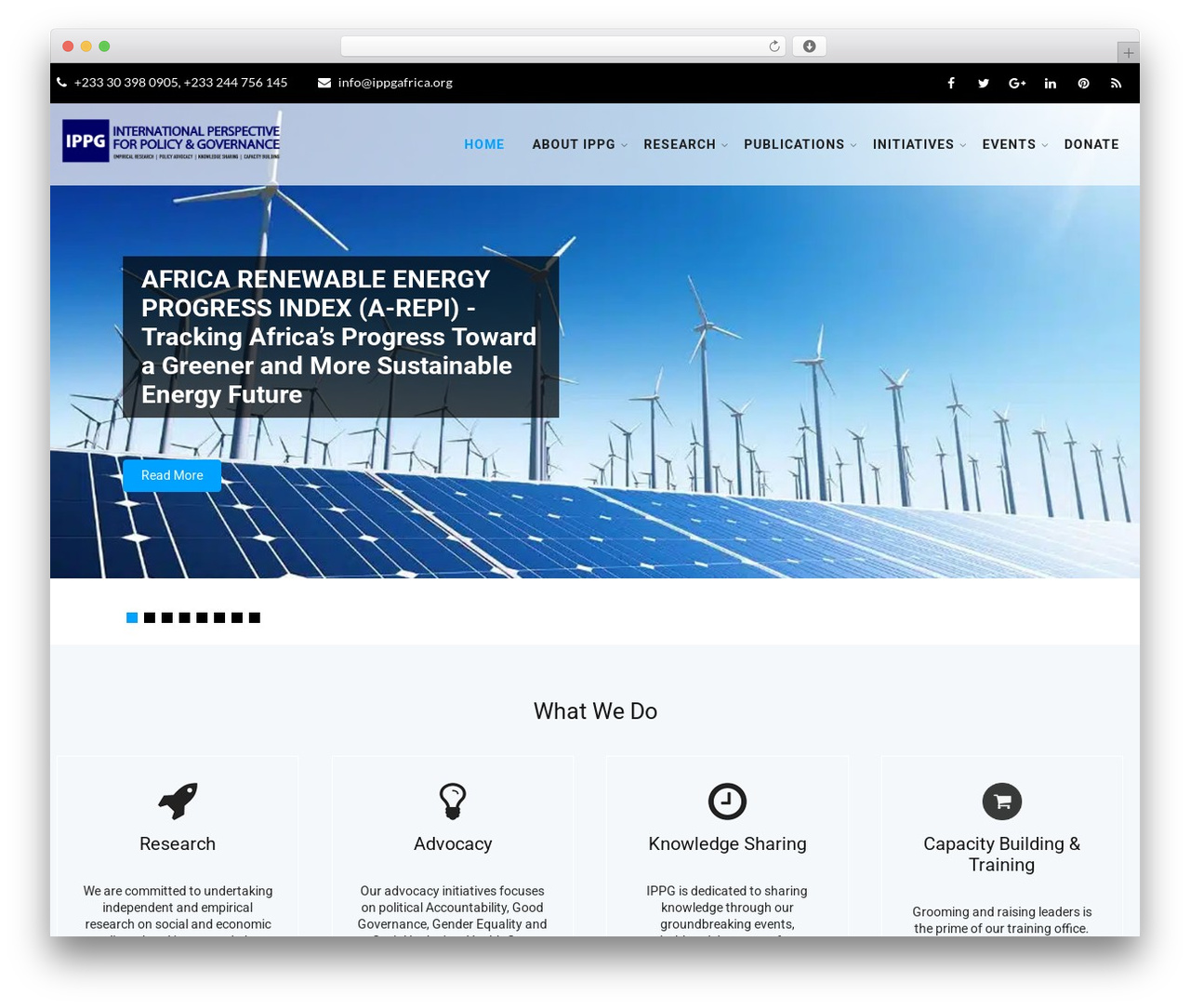Open the LinkedIn social icon
This screenshot has width=1190, height=1008.
pos(1051,84)
